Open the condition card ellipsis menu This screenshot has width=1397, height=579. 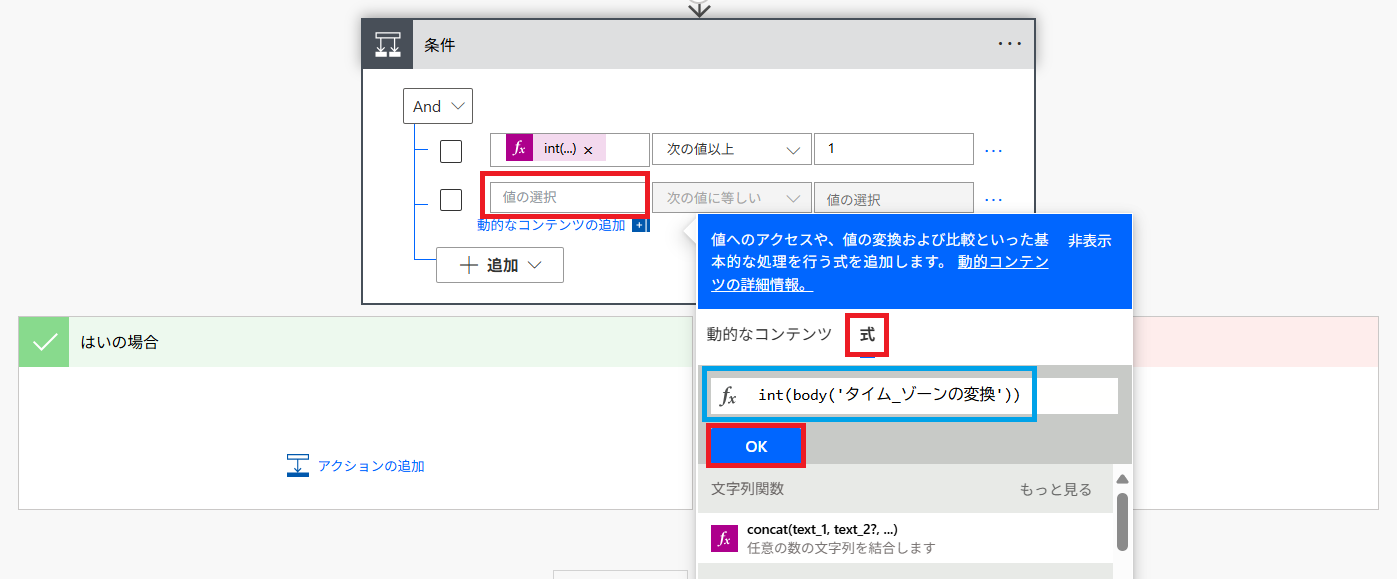click(1009, 44)
